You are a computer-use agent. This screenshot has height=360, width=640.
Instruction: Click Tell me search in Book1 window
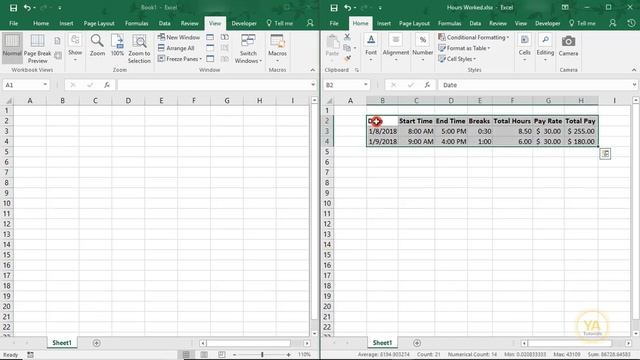[280, 23]
